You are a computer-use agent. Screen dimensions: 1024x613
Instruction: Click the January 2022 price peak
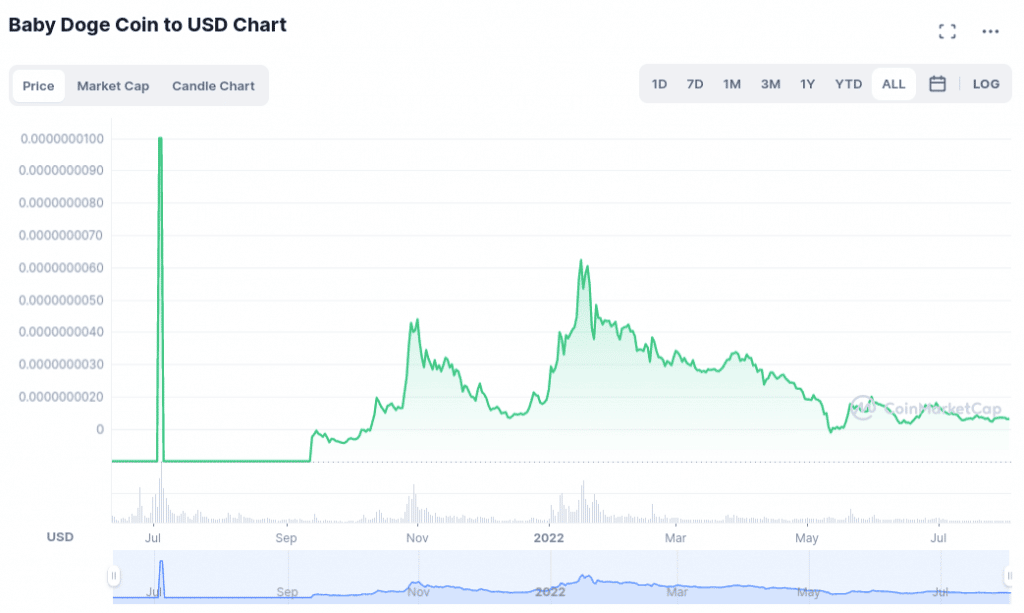coord(581,261)
